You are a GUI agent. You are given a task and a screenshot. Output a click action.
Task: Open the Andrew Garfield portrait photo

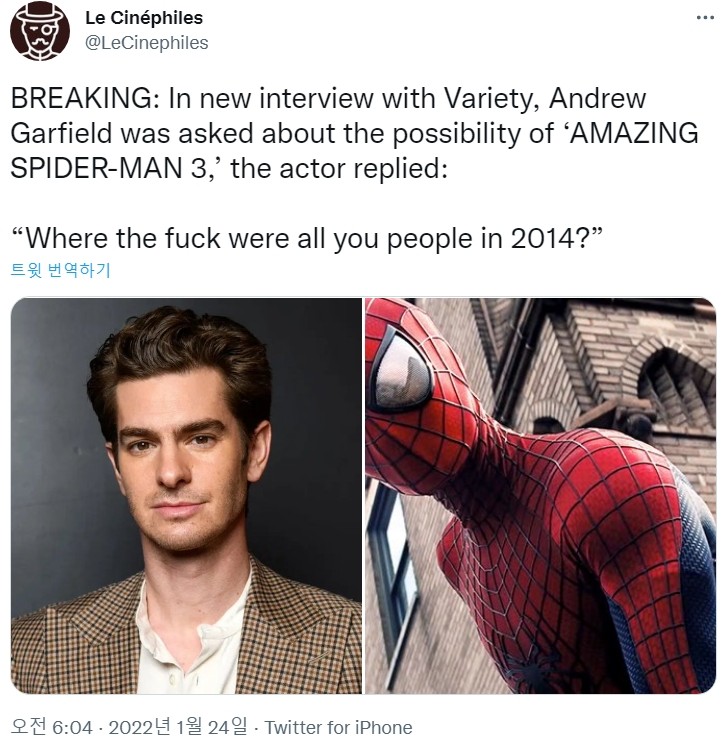click(186, 496)
